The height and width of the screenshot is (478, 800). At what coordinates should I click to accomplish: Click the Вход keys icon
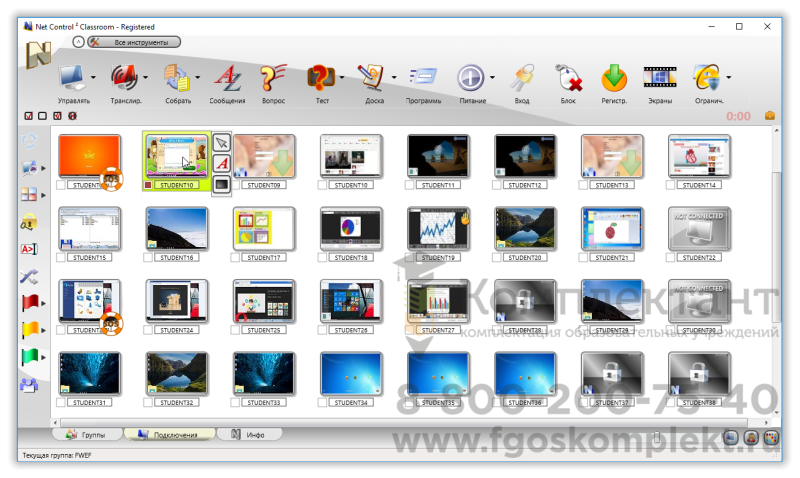[522, 79]
